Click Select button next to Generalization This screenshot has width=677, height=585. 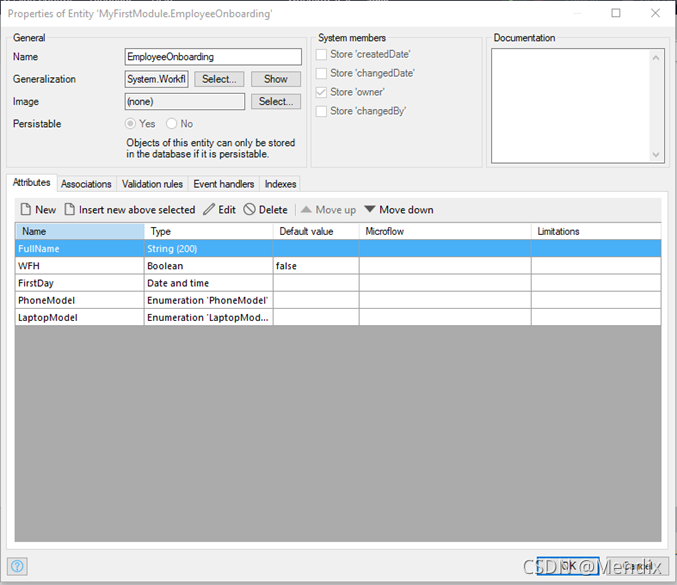tap(219, 79)
